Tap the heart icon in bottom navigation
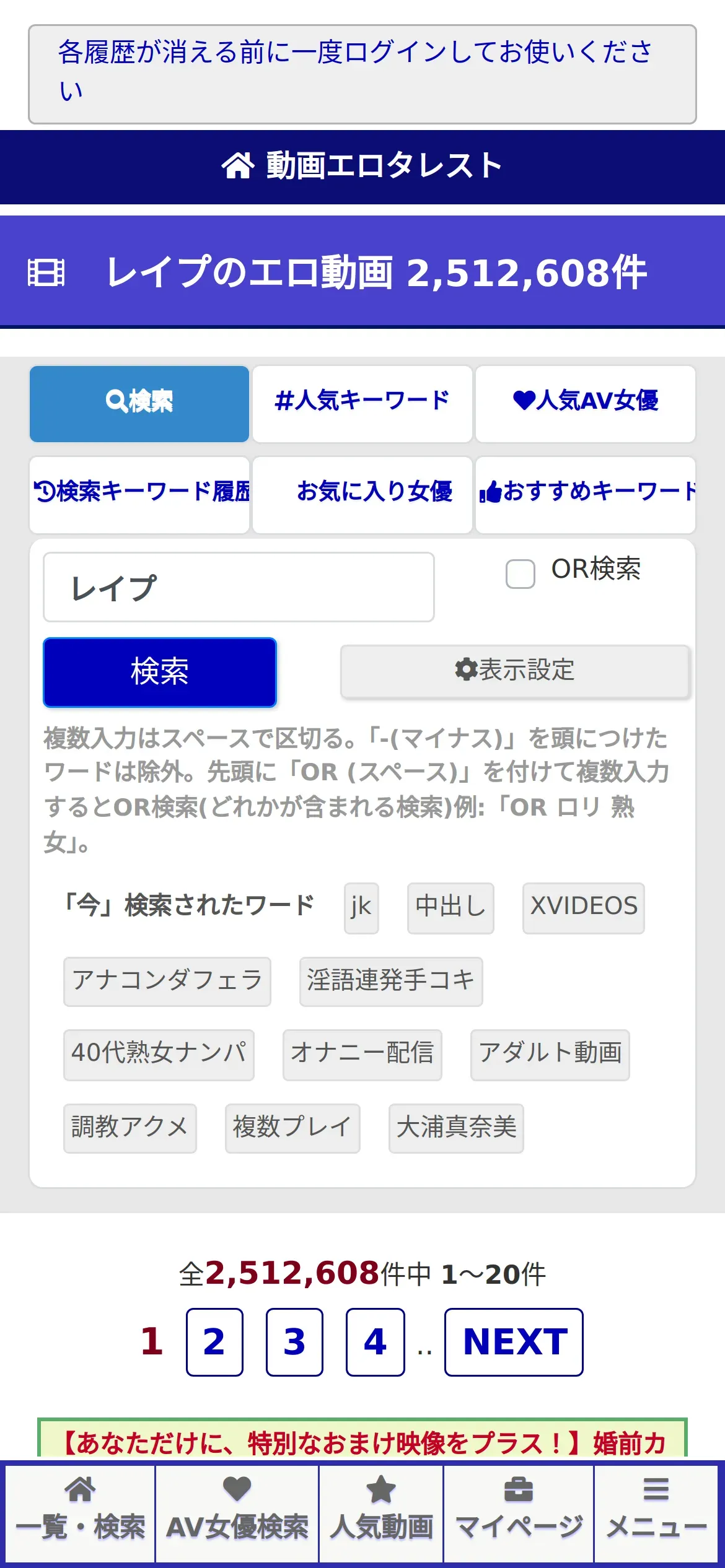The height and width of the screenshot is (1568, 725). [237, 1489]
